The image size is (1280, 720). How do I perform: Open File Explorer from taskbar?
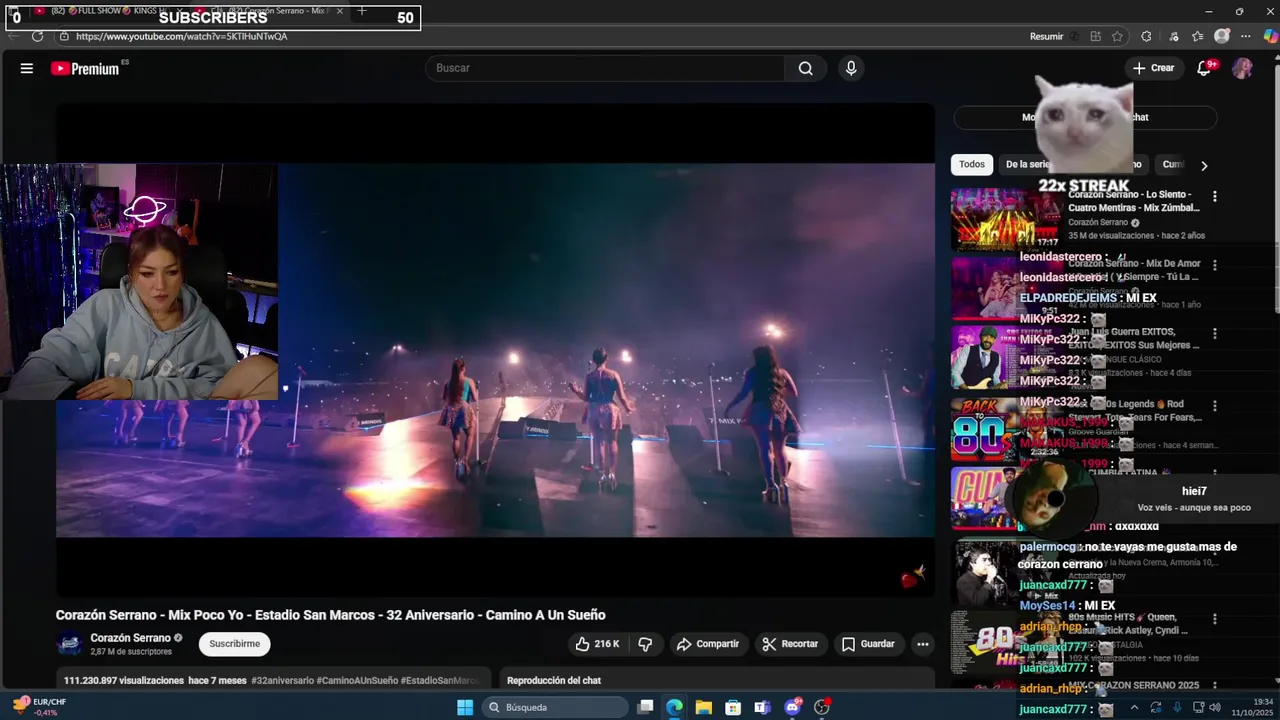coord(704,707)
